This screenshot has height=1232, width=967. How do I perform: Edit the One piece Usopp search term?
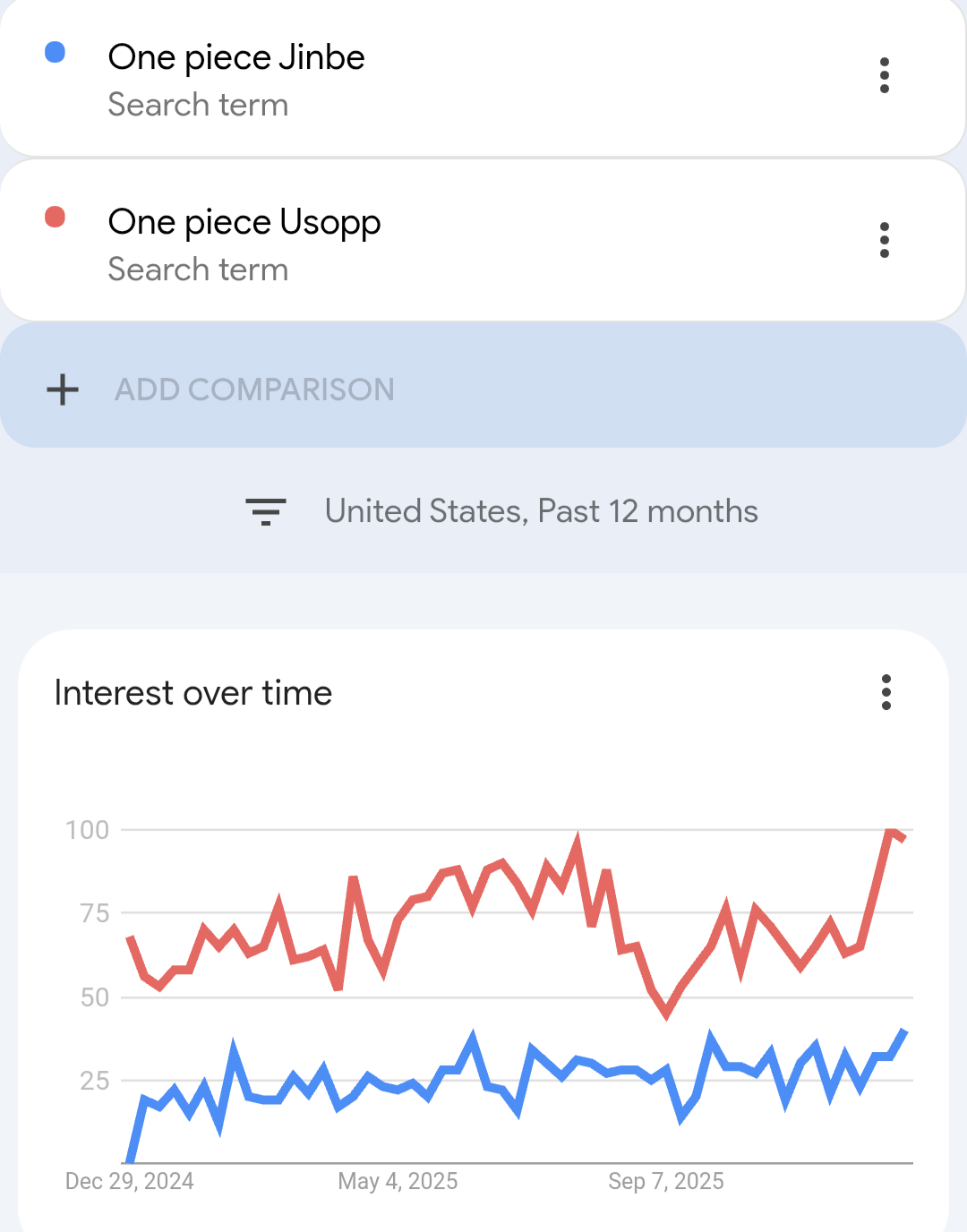coord(244,222)
